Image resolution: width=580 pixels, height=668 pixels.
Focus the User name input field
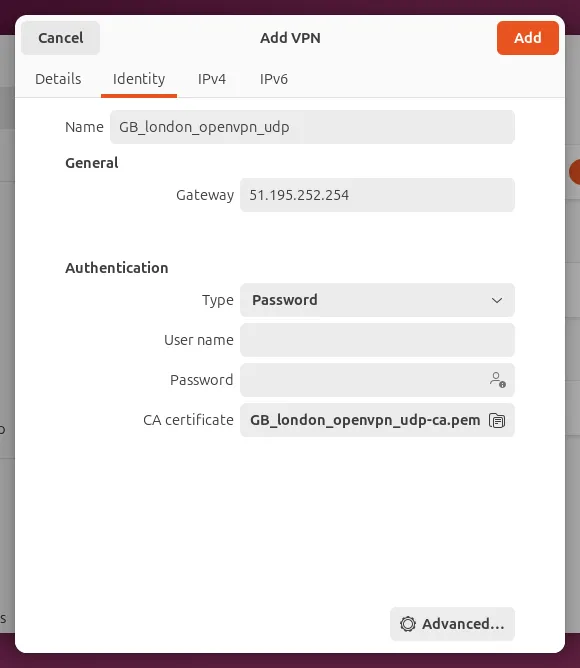point(377,340)
